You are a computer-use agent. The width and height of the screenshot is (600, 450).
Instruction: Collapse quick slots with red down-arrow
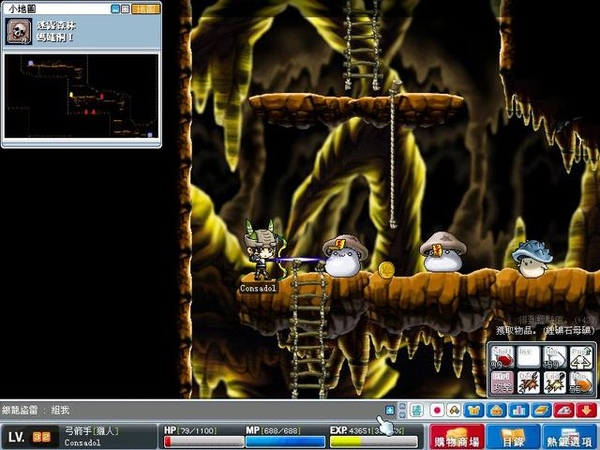(586, 411)
